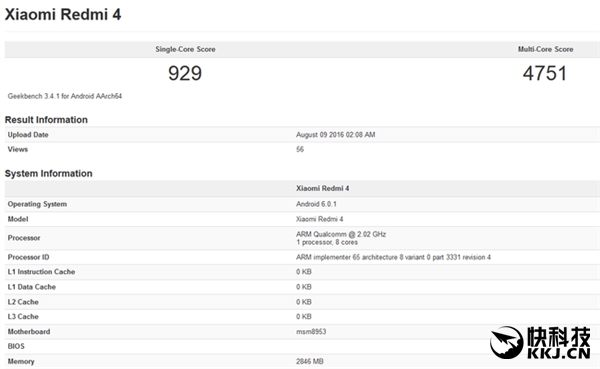This screenshot has height=369, width=600.
Task: Click the Views count value
Action: [300, 149]
